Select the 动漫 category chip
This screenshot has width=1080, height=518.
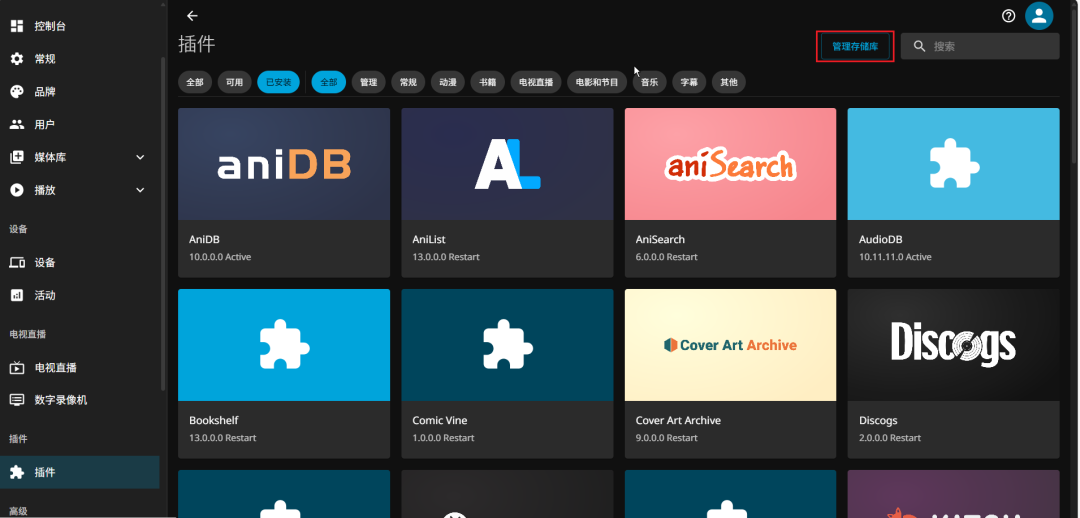click(x=448, y=82)
